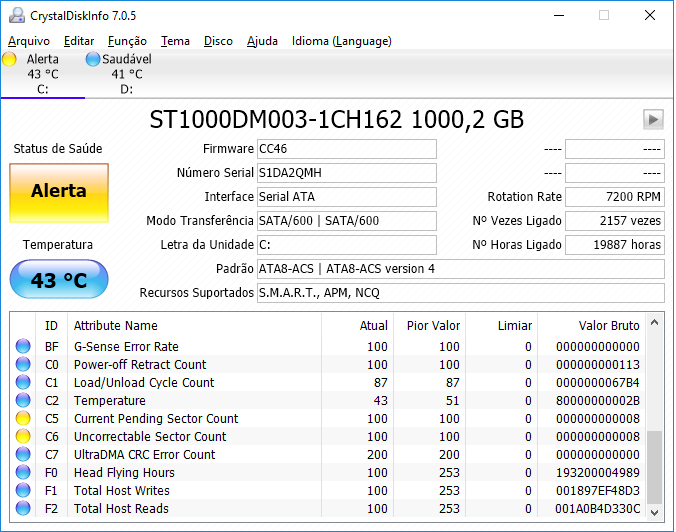Click the Modo Transferência SATA/600 field
The height and width of the screenshot is (532, 676).
[x=347, y=221]
